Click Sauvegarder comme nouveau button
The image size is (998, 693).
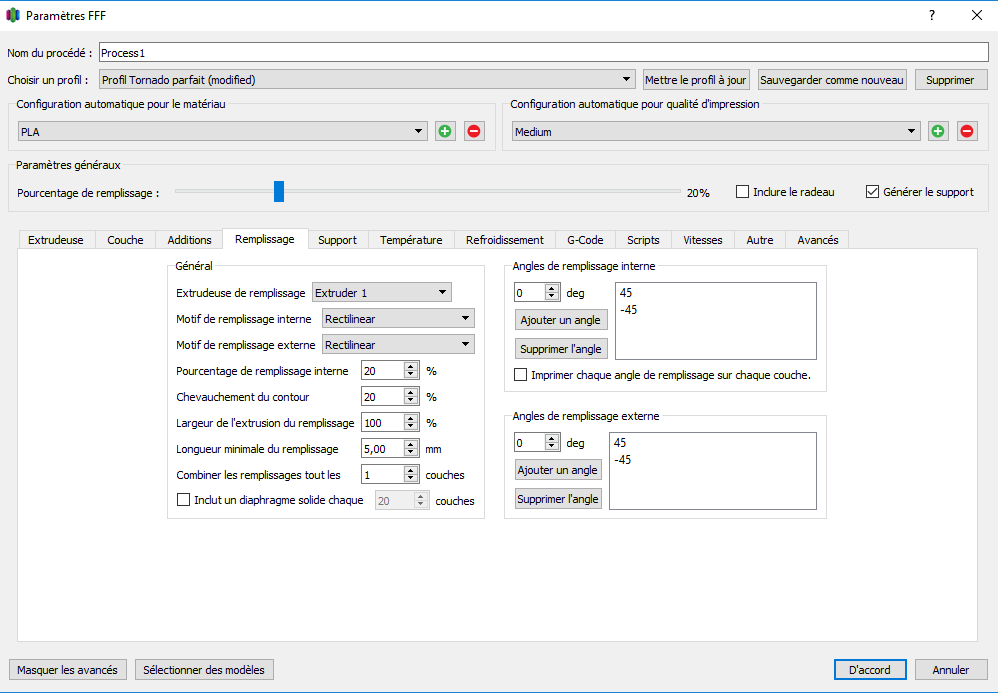(x=832, y=80)
